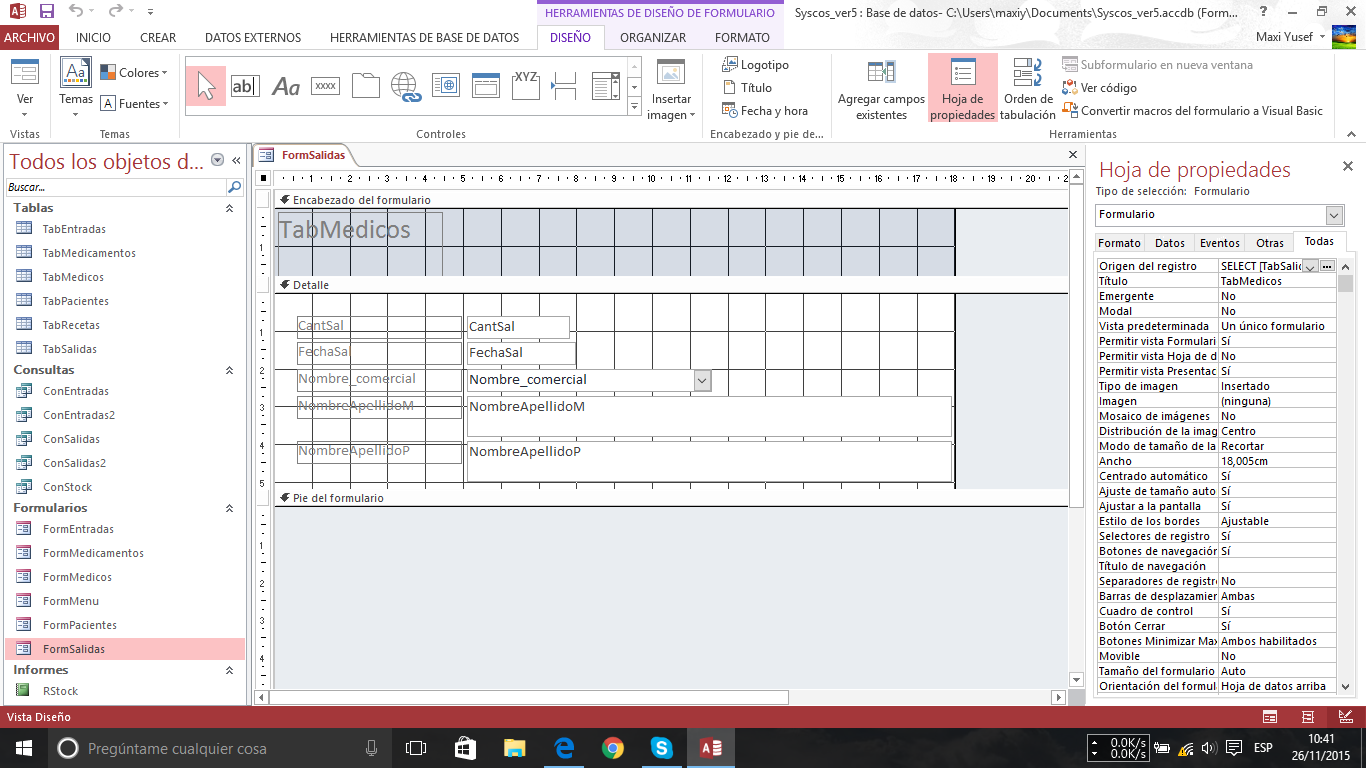Select the Hyperlink globe control
Screen dimensions: 1366x768
[405, 86]
